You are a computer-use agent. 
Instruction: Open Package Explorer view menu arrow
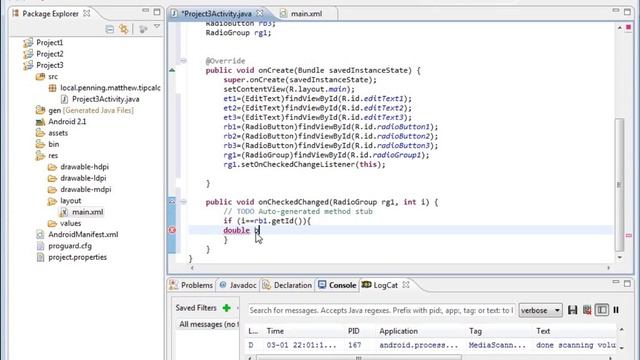click(157, 27)
